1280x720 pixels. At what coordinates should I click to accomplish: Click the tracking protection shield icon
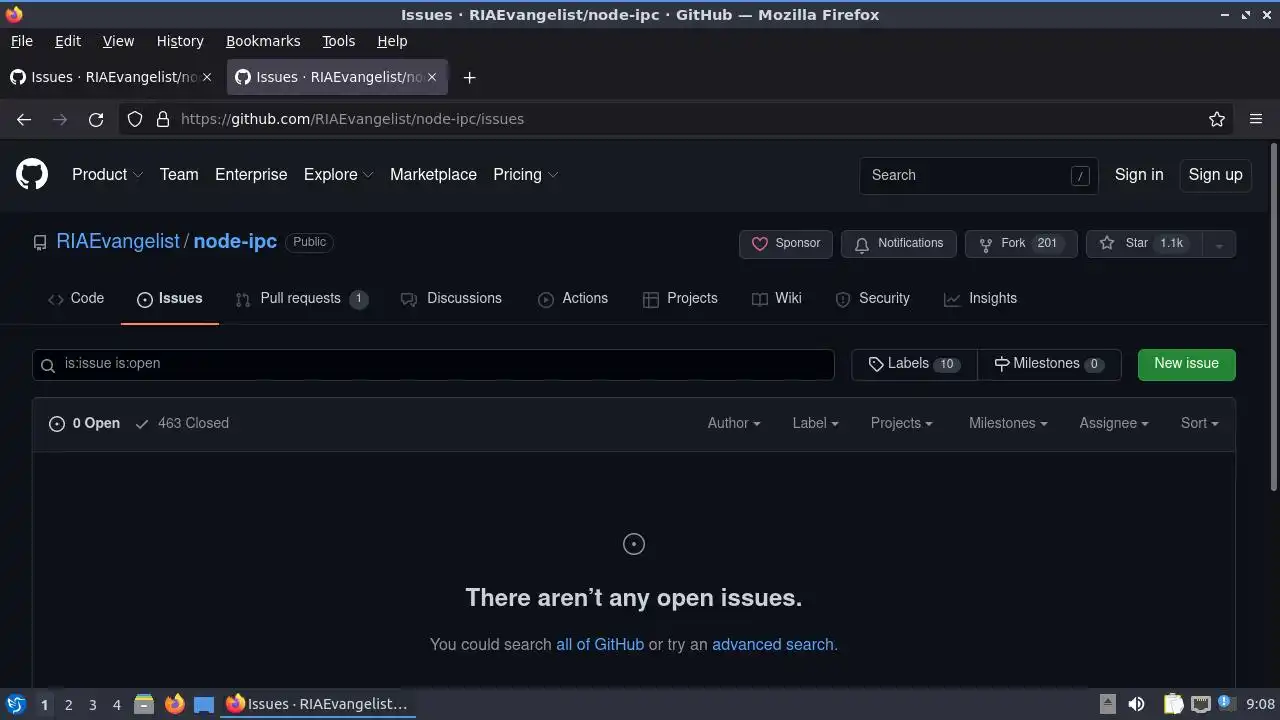[x=135, y=119]
